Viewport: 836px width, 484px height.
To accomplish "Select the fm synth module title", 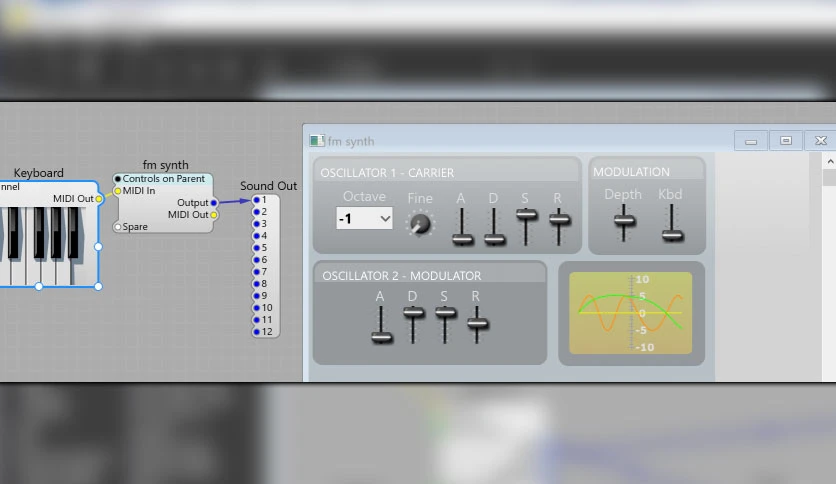I will (165, 165).
